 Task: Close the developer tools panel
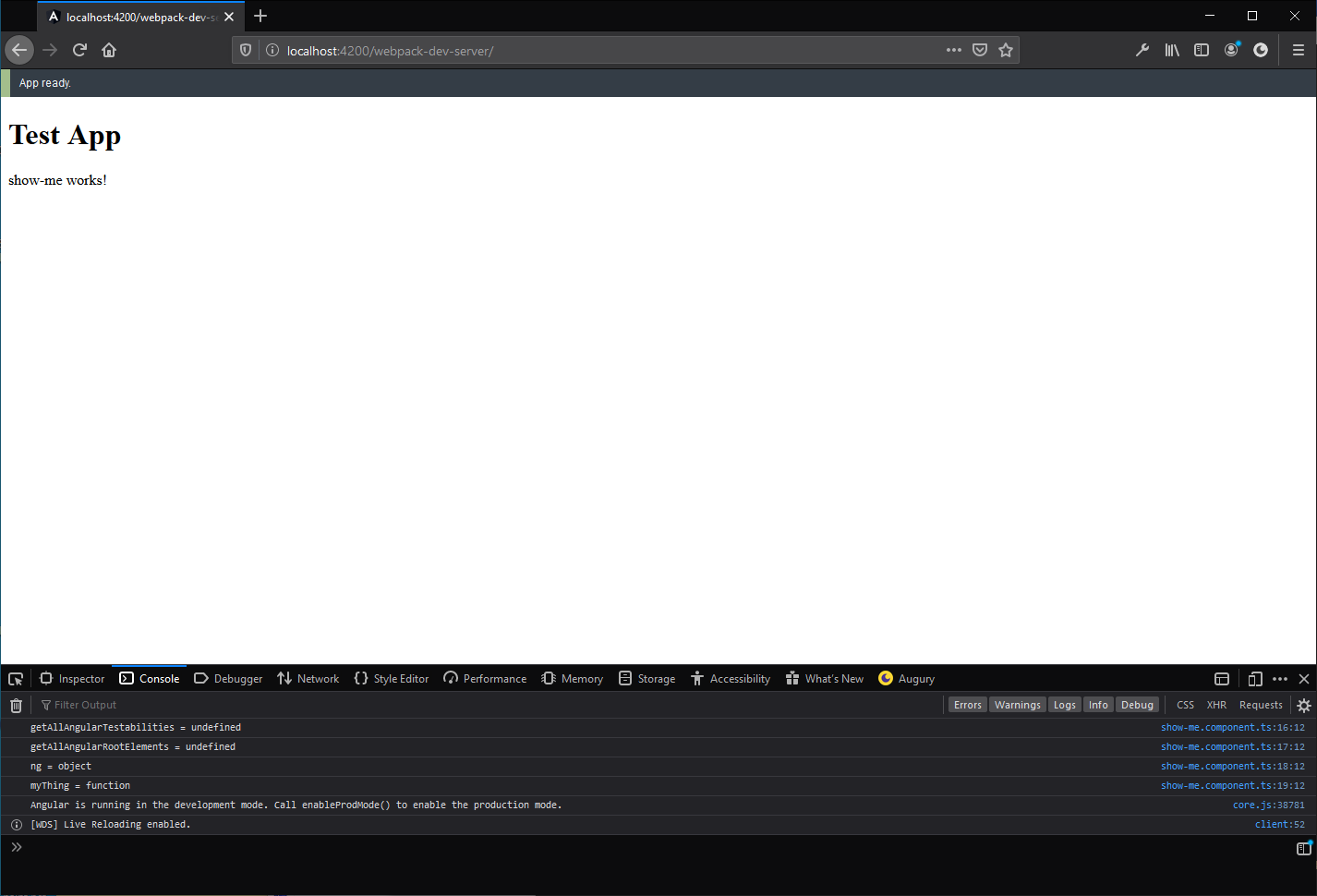click(1304, 679)
